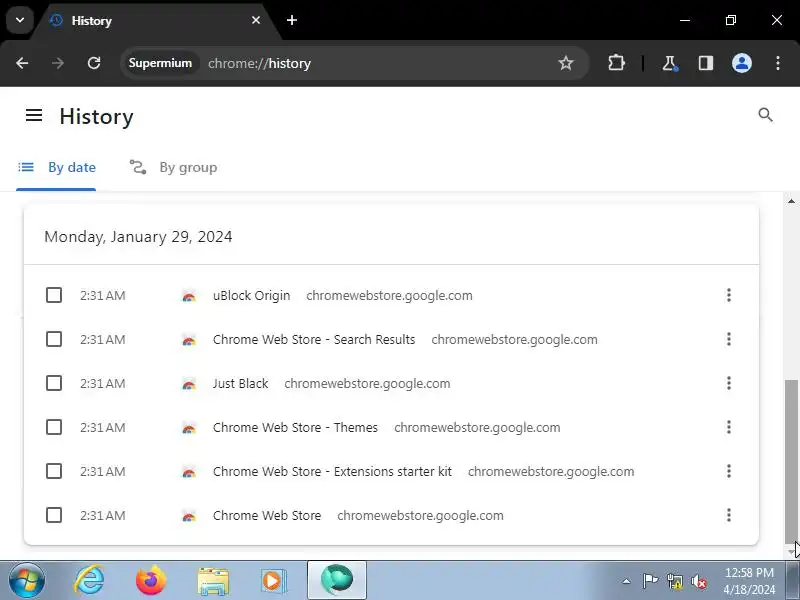Select the History browser tab
This screenshot has height=600, width=800.
click(156, 21)
